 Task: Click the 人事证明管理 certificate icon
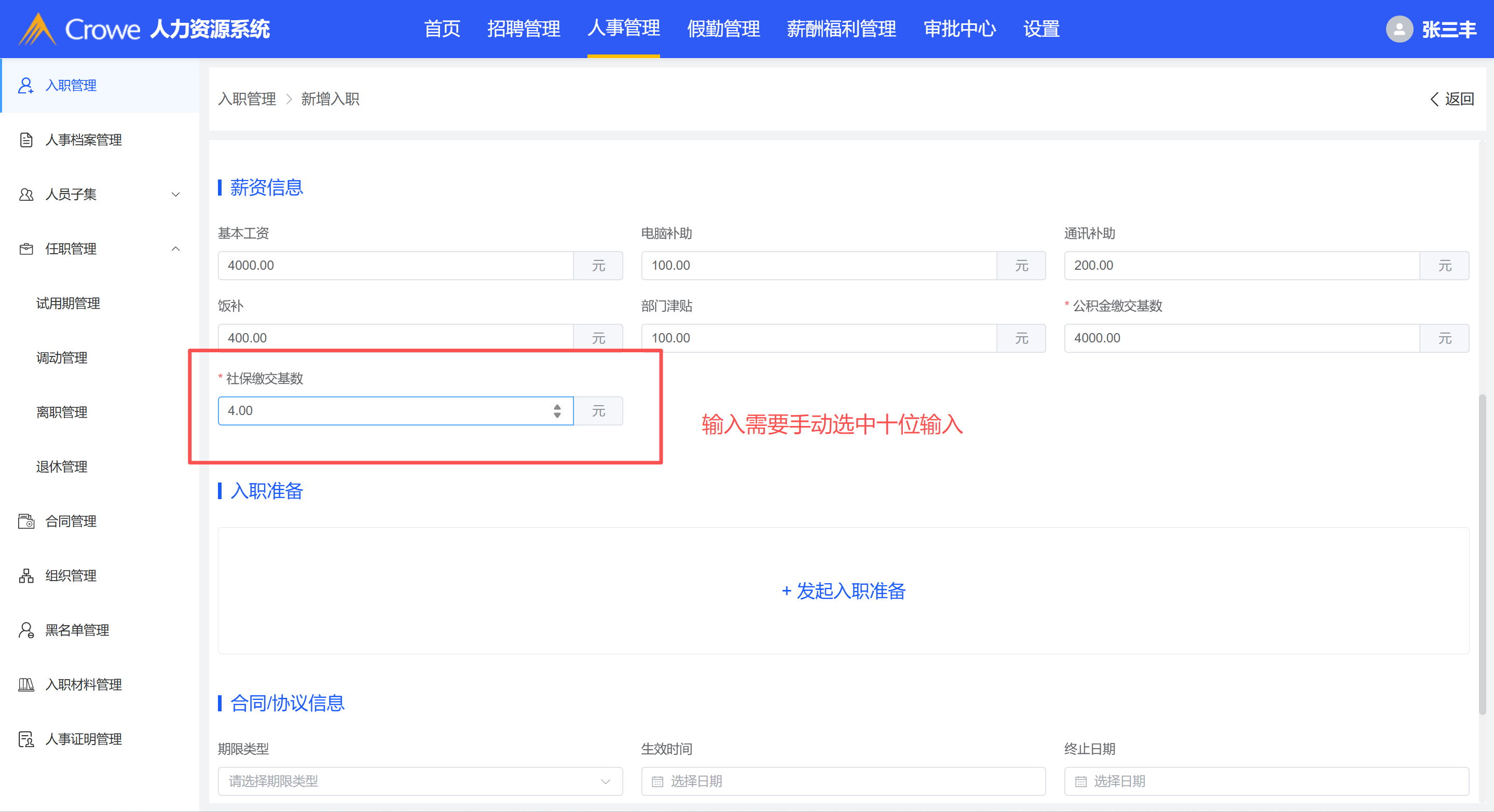[x=25, y=739]
